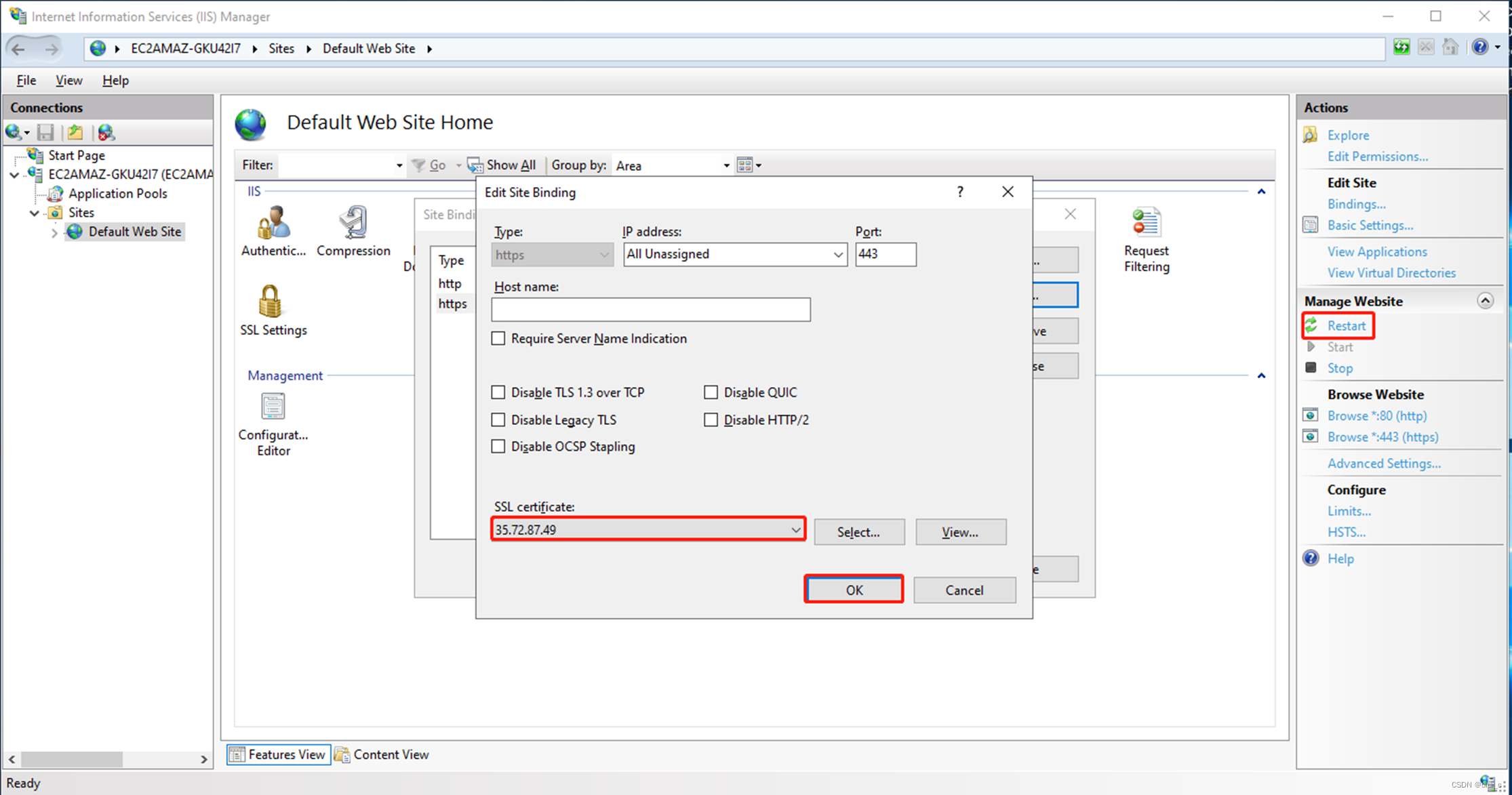This screenshot has height=795, width=1512.
Task: Open the Authentication feature icon
Action: pyautogui.click(x=273, y=223)
